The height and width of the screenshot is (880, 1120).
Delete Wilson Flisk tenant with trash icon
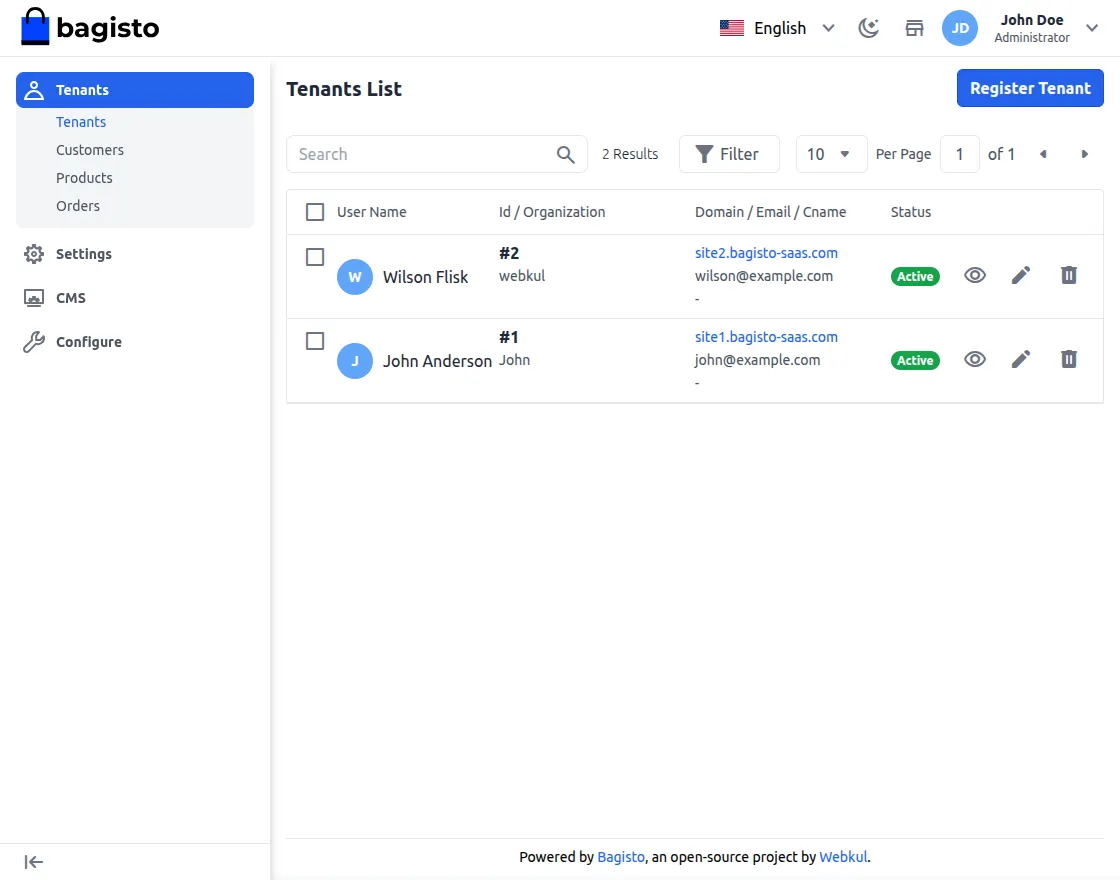tap(1069, 275)
